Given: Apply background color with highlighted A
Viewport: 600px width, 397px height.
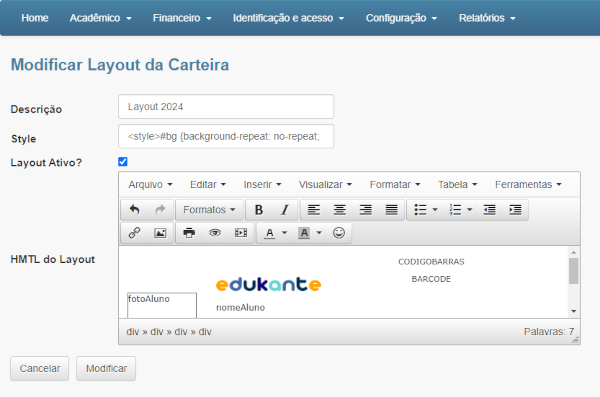Looking at the screenshot, I should [x=304, y=233].
